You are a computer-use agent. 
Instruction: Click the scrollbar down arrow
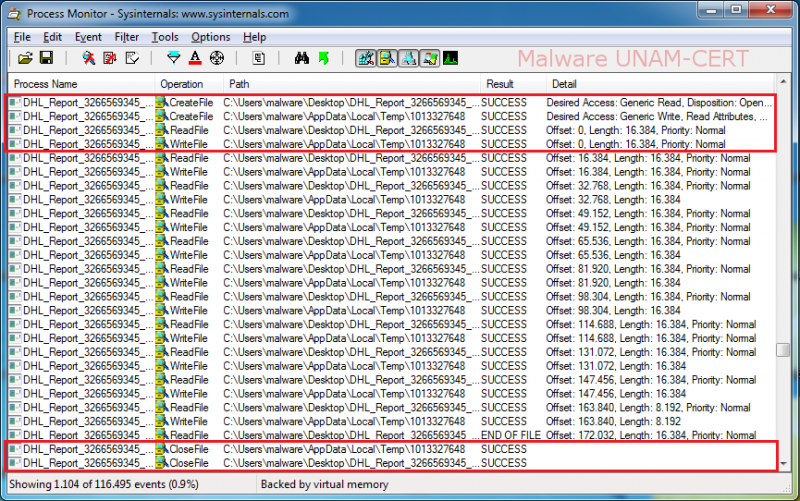pos(783,464)
